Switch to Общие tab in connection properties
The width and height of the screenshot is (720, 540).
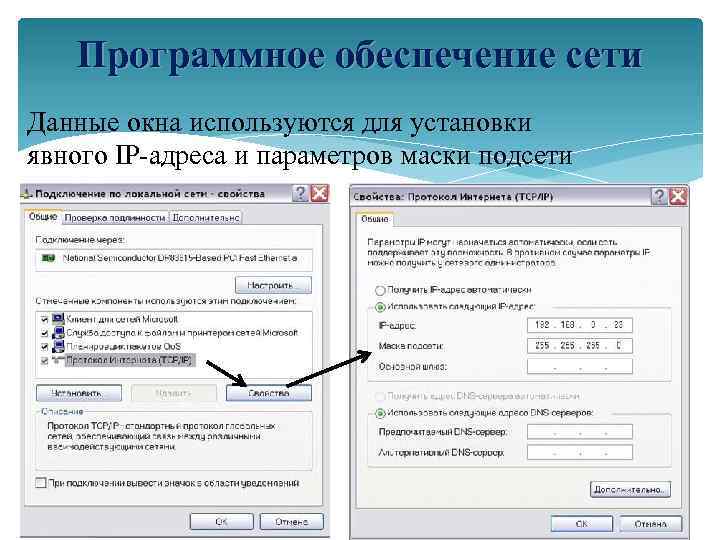point(43,217)
